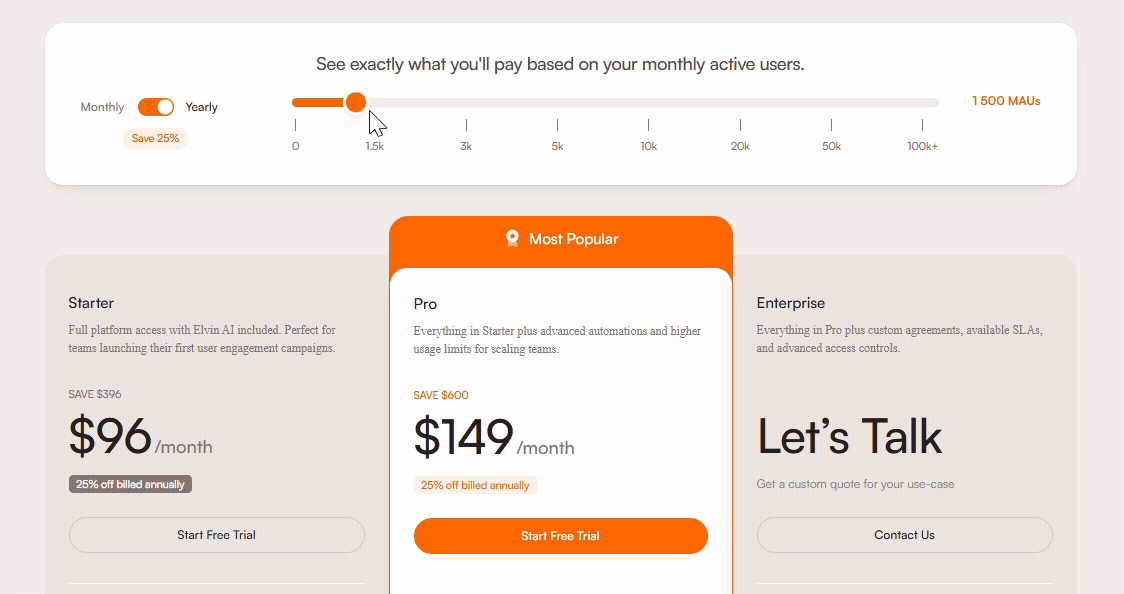Click the Save 25% badge
1124x594 pixels.
155,138
